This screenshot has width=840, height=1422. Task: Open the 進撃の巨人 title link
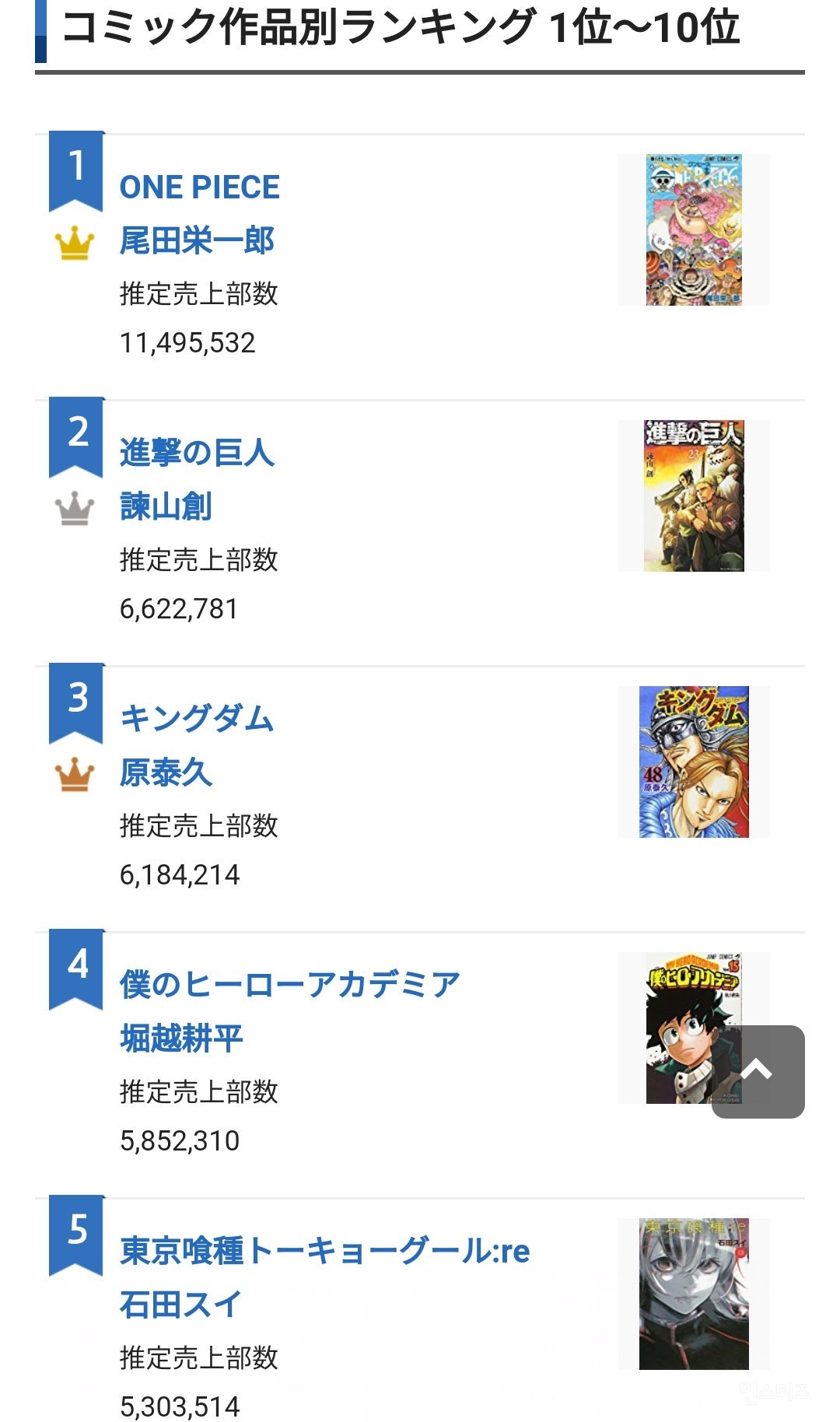tap(197, 454)
